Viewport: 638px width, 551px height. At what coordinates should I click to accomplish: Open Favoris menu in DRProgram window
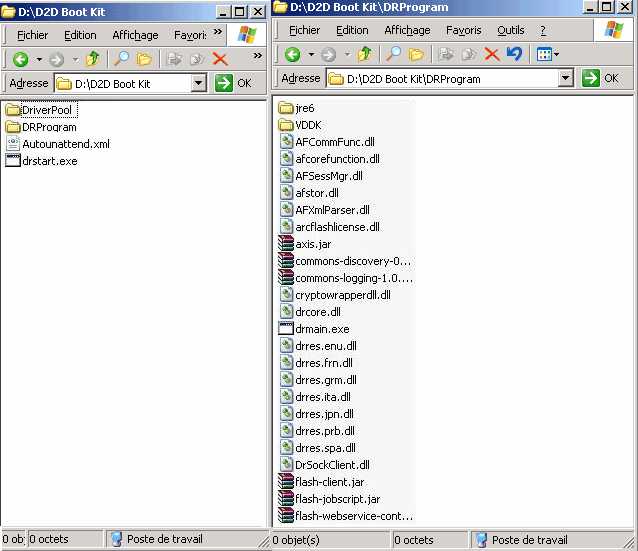click(463, 31)
